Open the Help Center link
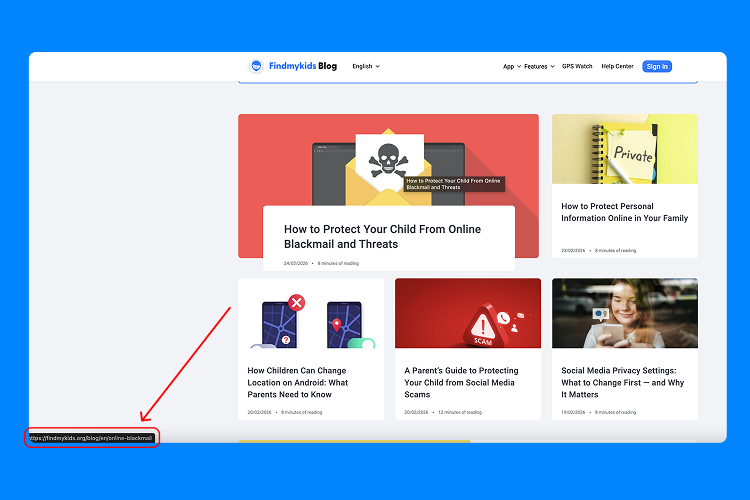Viewport: 750px width, 500px height. (x=617, y=66)
